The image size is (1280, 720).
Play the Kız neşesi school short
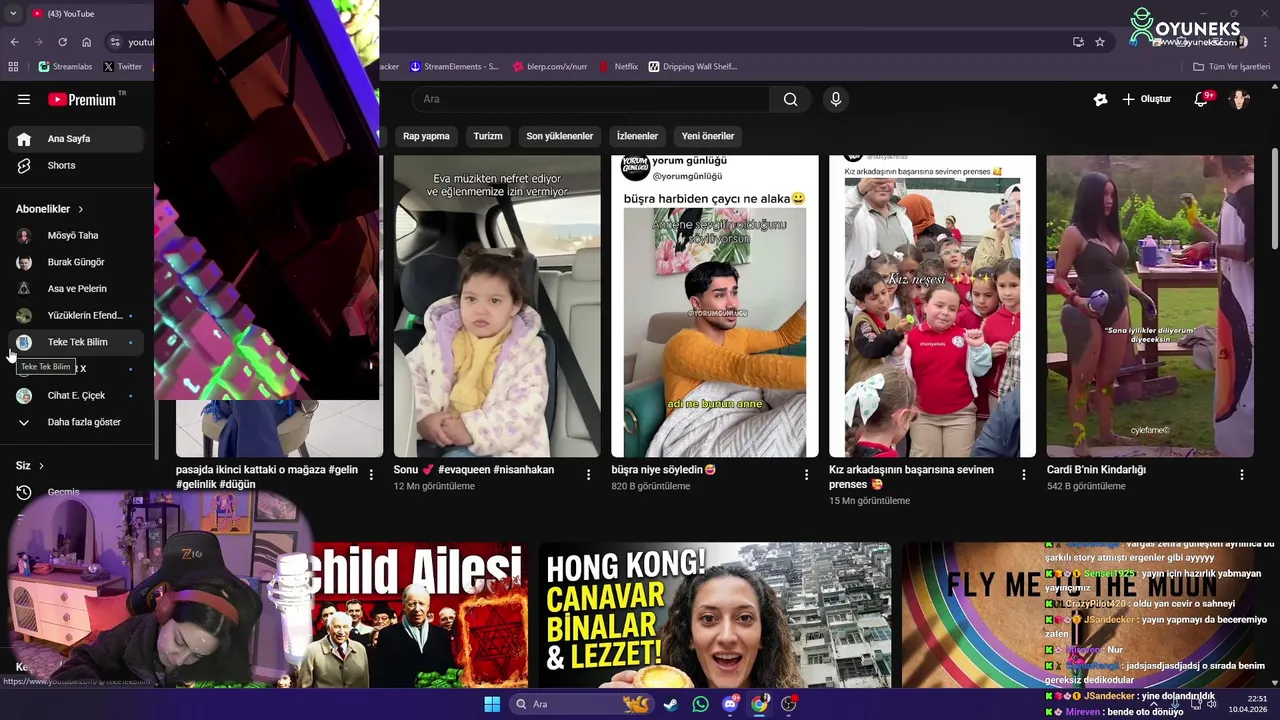coord(932,306)
